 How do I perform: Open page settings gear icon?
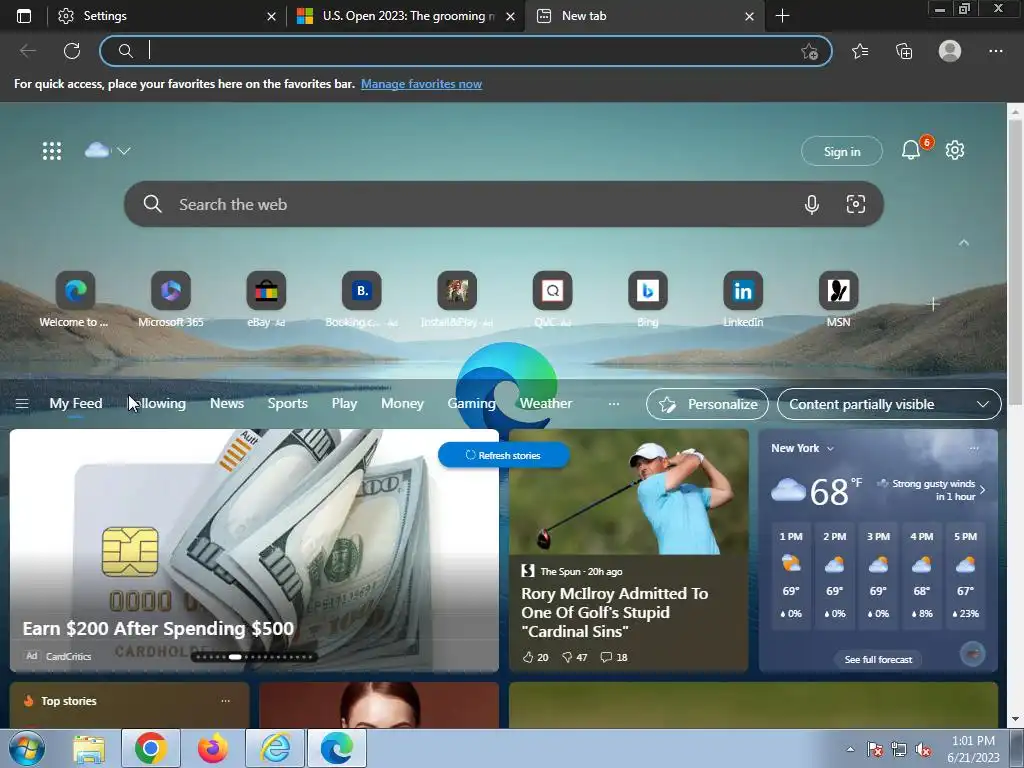coord(955,151)
